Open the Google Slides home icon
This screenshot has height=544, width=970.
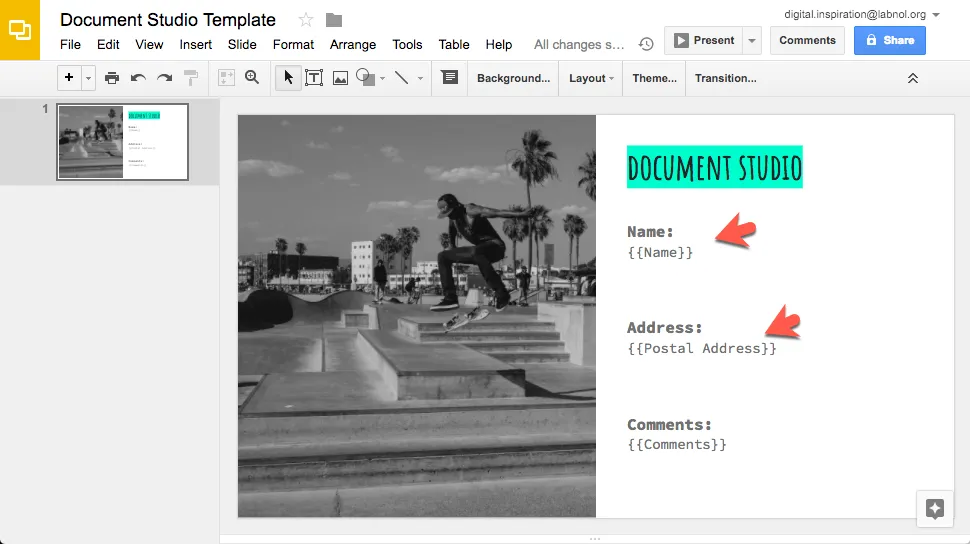[x=20, y=30]
